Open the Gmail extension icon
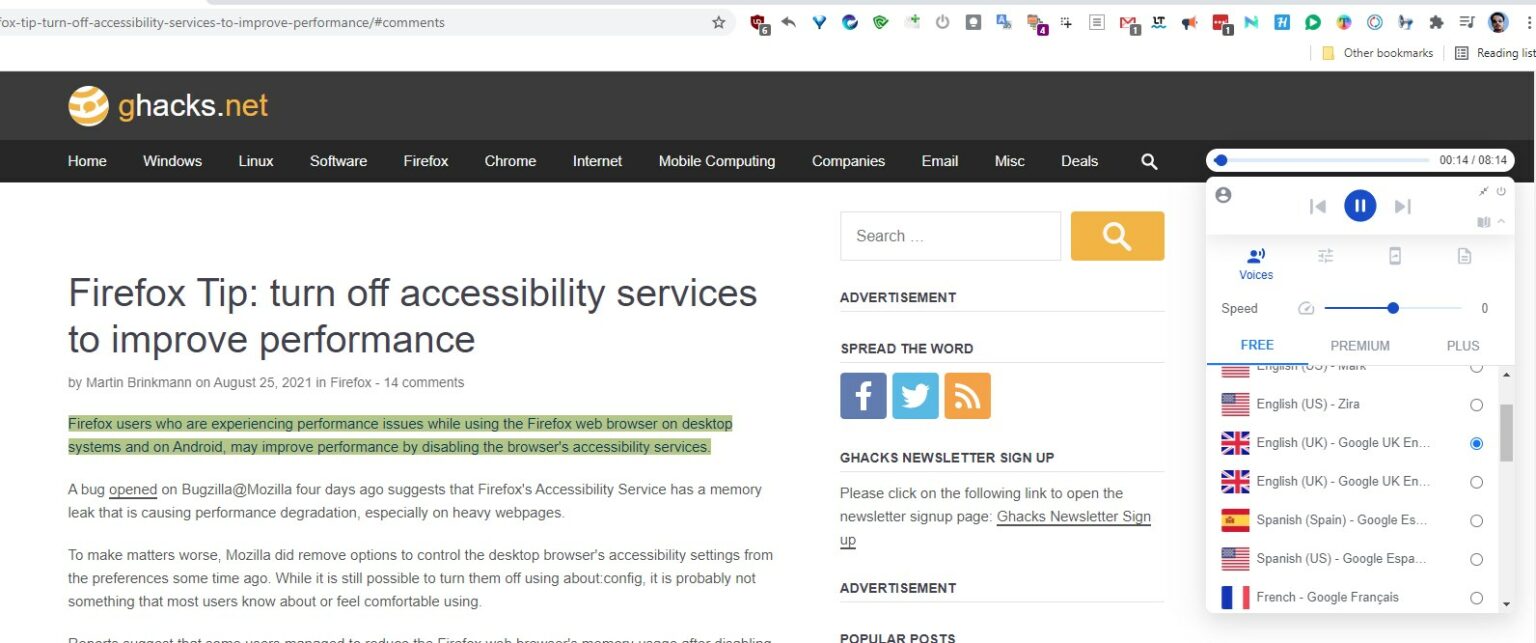The width and height of the screenshot is (1536, 643). [1127, 22]
